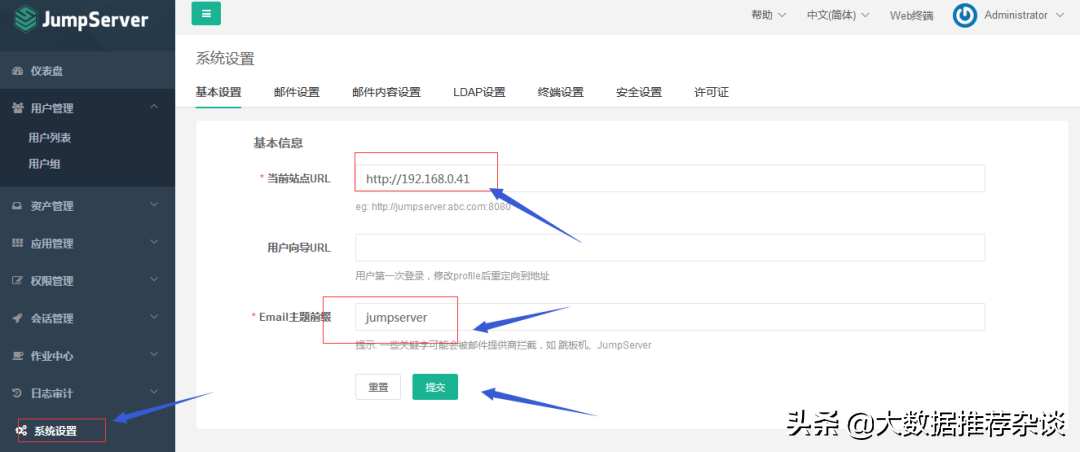Click the 重置 reset button
This screenshot has height=452, width=1080.
coord(378,387)
